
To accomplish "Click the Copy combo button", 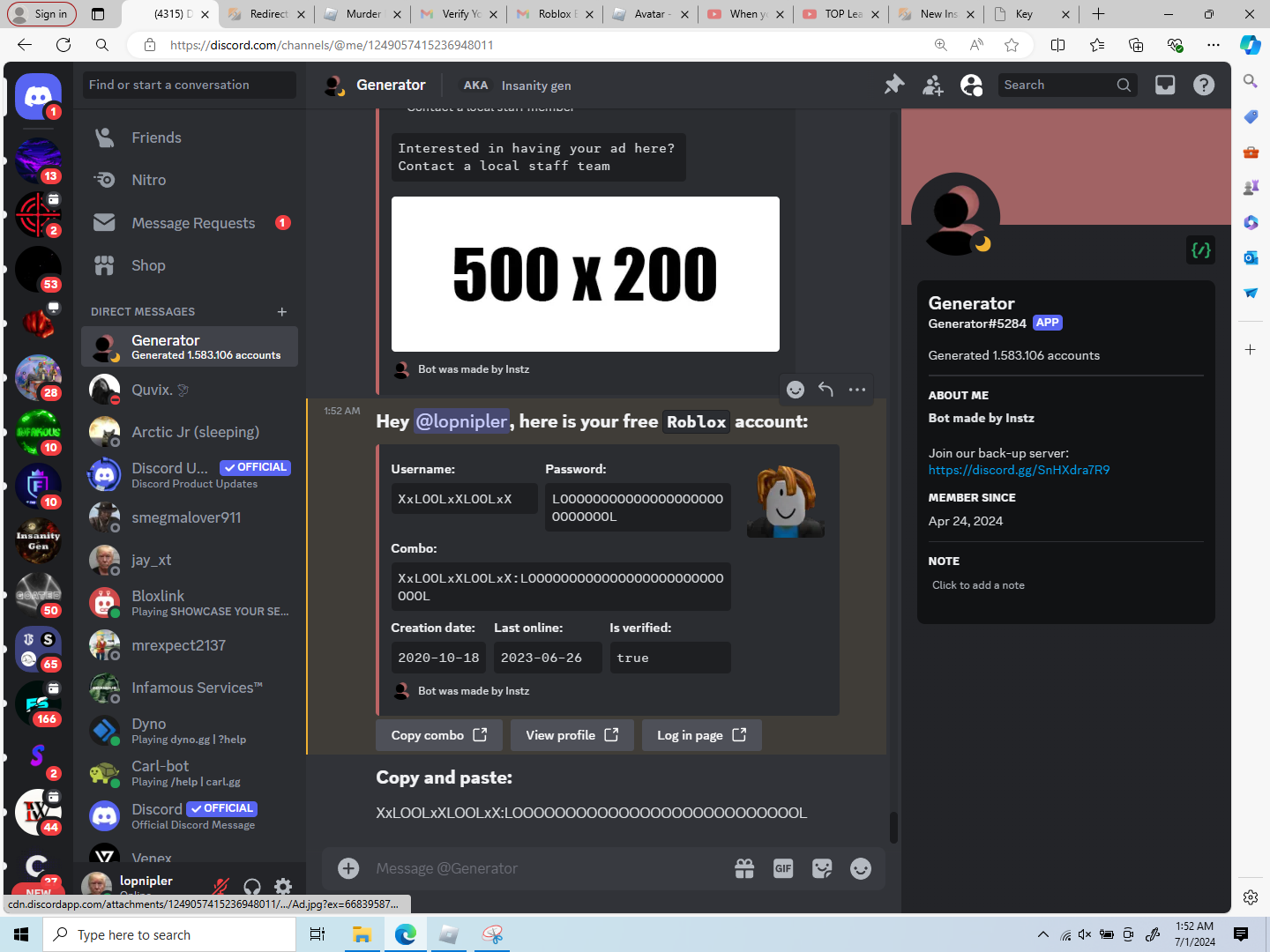I will (x=439, y=735).
